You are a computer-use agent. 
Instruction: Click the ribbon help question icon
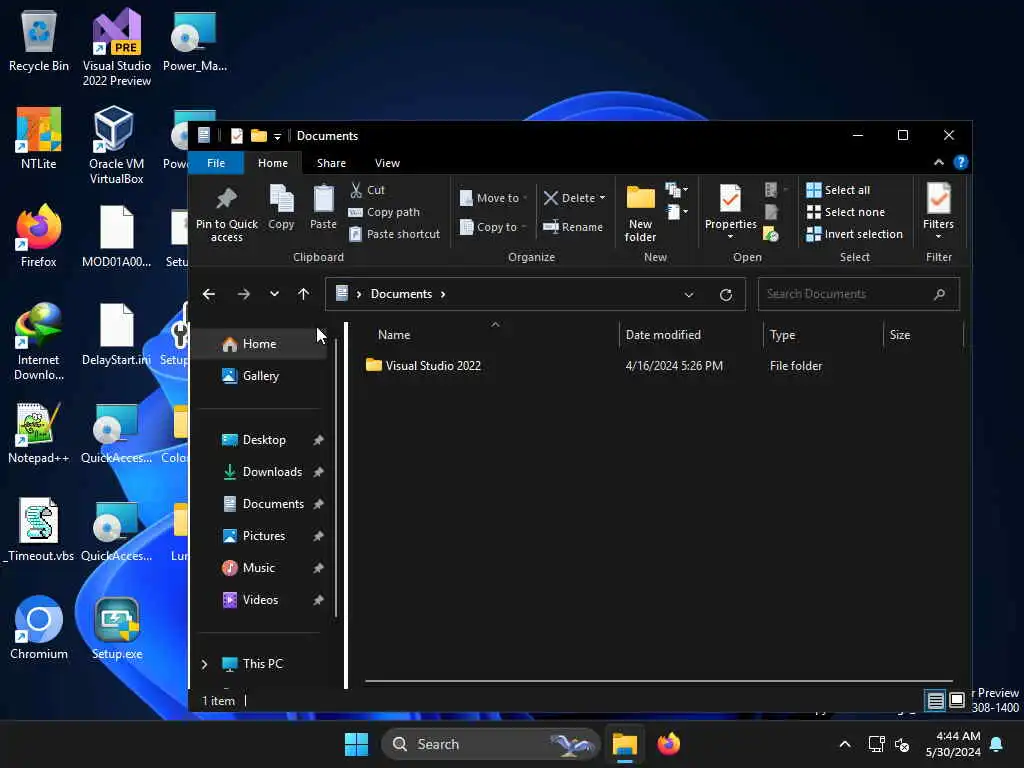click(x=960, y=163)
